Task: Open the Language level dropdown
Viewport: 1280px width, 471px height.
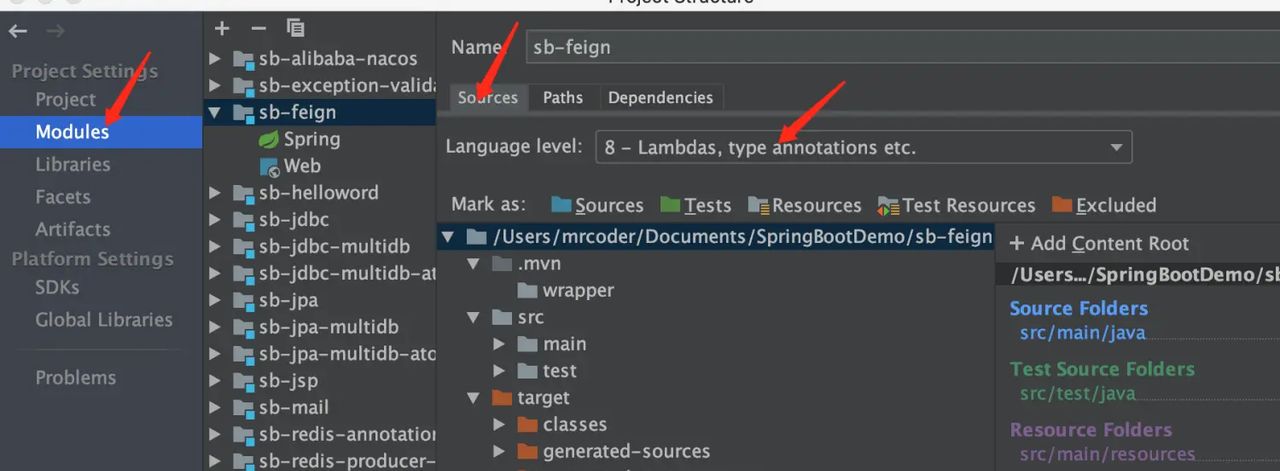Action: tap(863, 147)
